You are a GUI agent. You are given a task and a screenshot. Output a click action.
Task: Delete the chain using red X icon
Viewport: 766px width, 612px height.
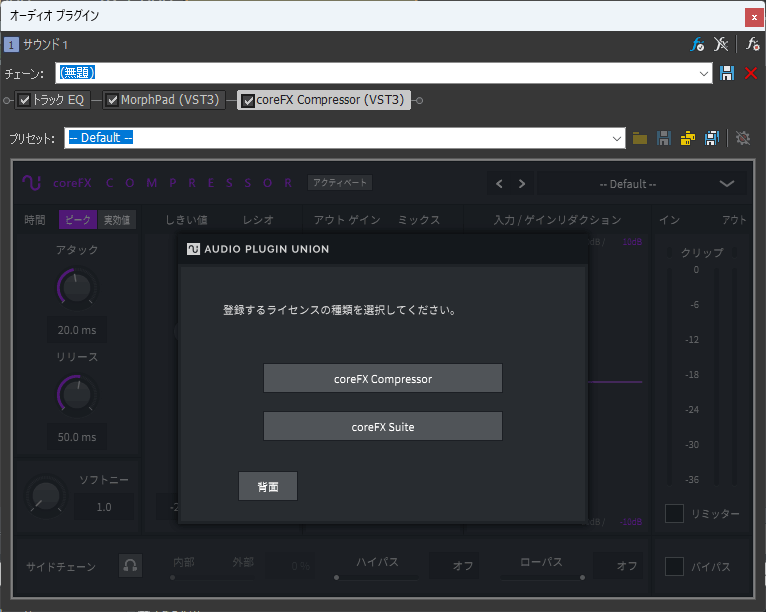point(751,73)
